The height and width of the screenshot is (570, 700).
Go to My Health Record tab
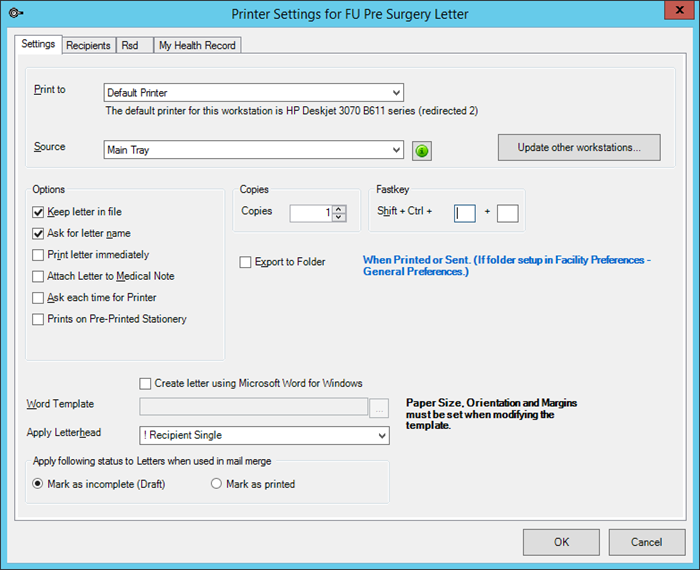click(197, 46)
